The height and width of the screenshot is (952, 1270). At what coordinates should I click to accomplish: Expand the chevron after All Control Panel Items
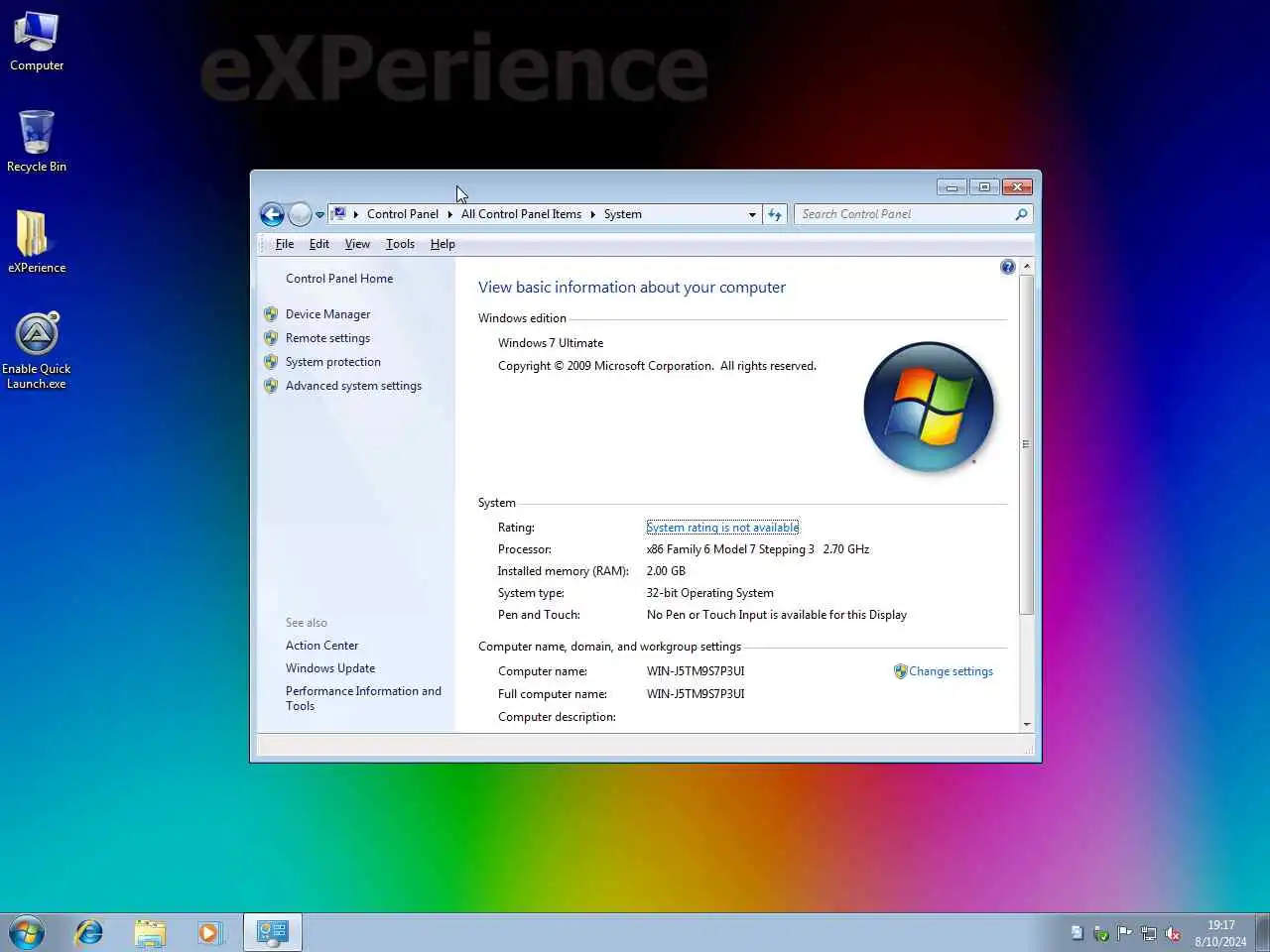[592, 214]
